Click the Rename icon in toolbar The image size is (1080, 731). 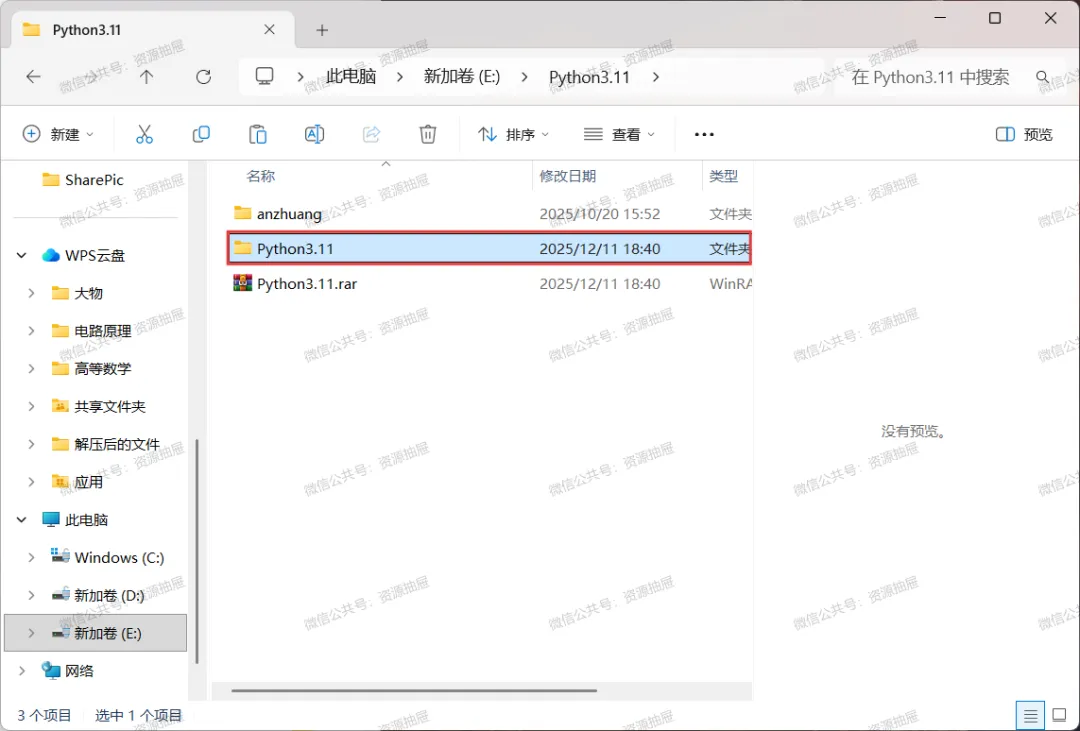click(314, 134)
